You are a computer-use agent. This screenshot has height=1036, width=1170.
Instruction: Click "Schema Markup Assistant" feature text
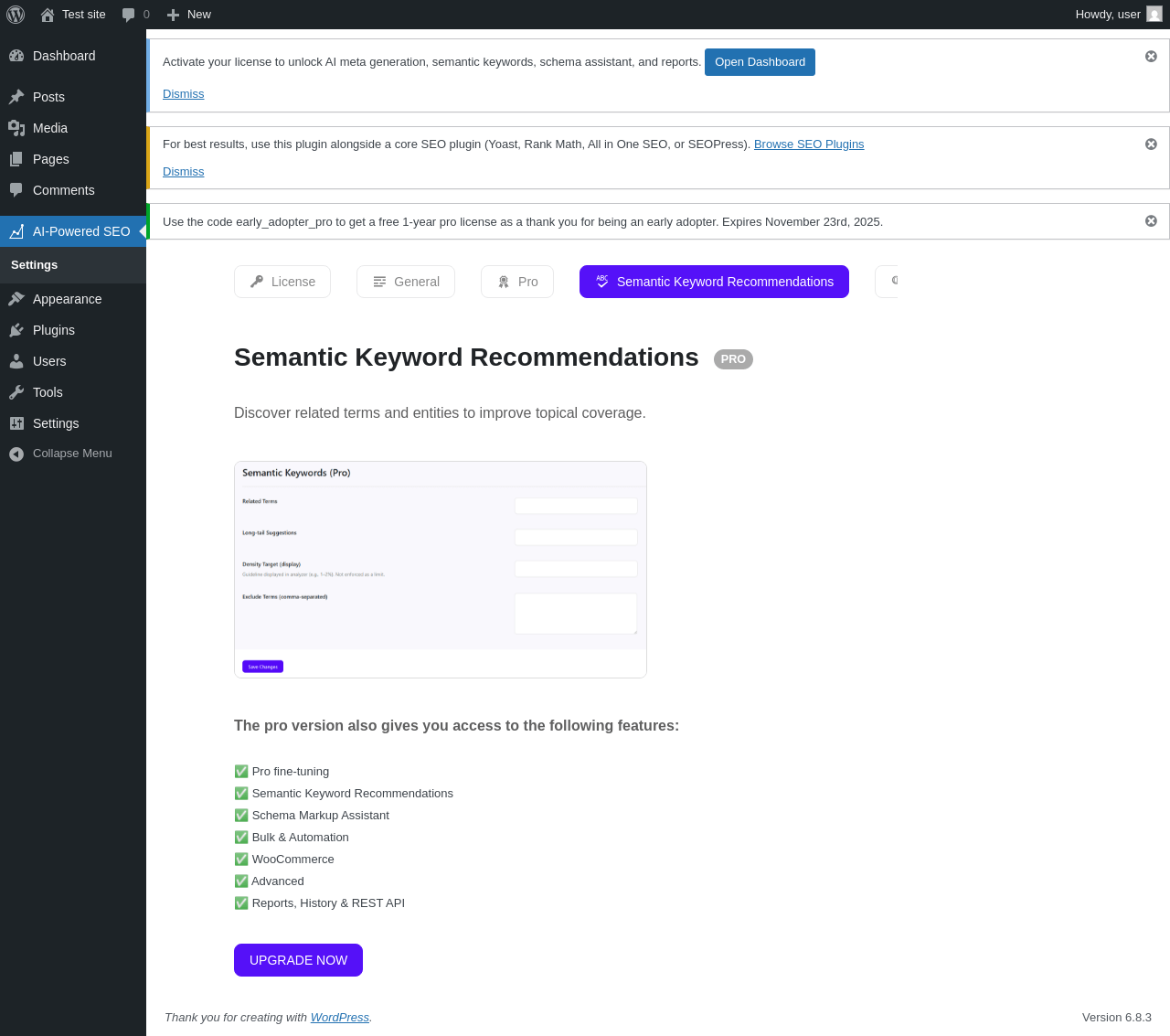[321, 816]
